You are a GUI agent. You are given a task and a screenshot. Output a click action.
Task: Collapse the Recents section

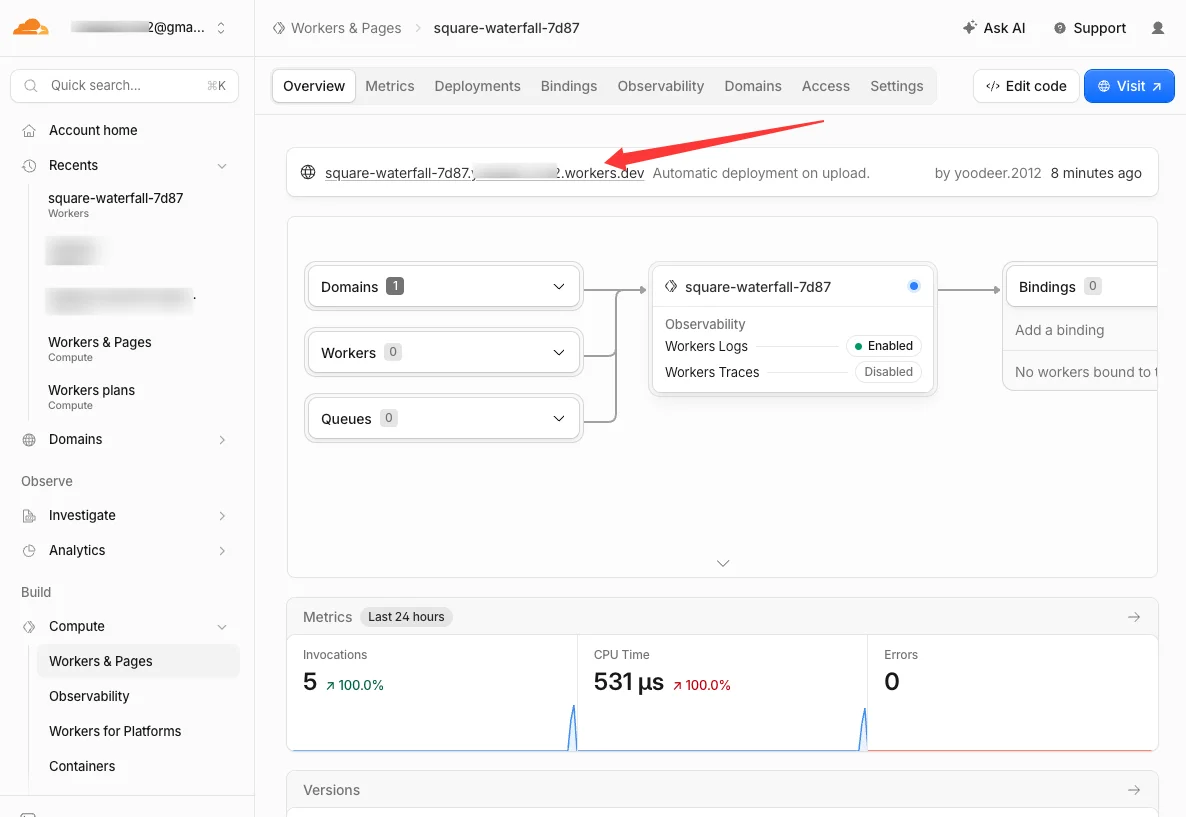click(x=222, y=166)
